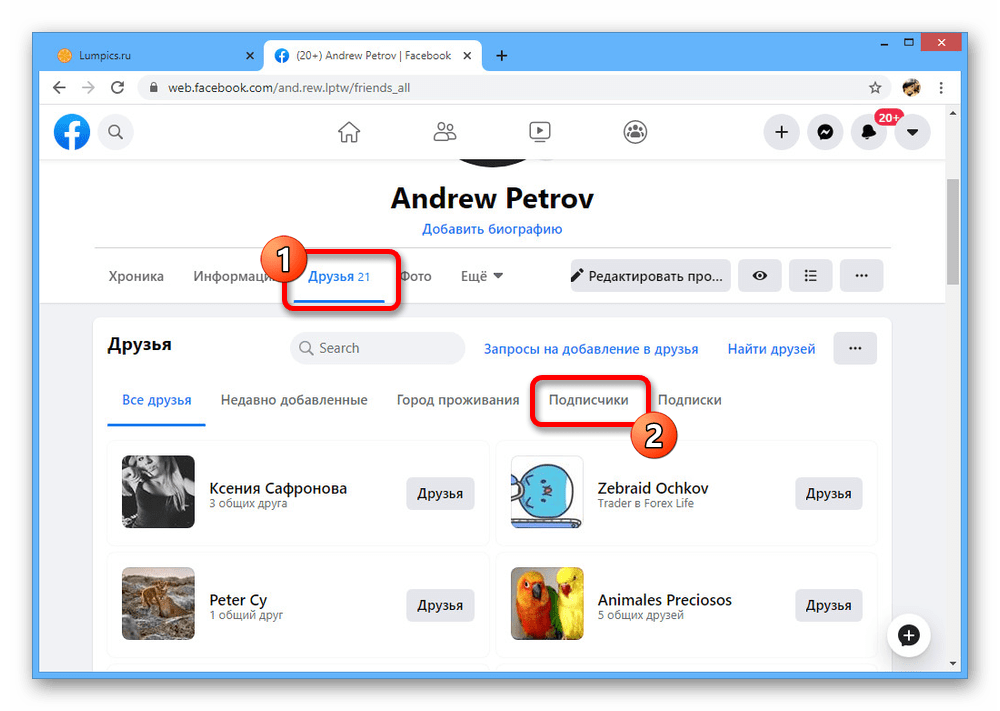Screen dimensions: 1000x711
Task: Click the 3 общих друга text
Action: 248,503
